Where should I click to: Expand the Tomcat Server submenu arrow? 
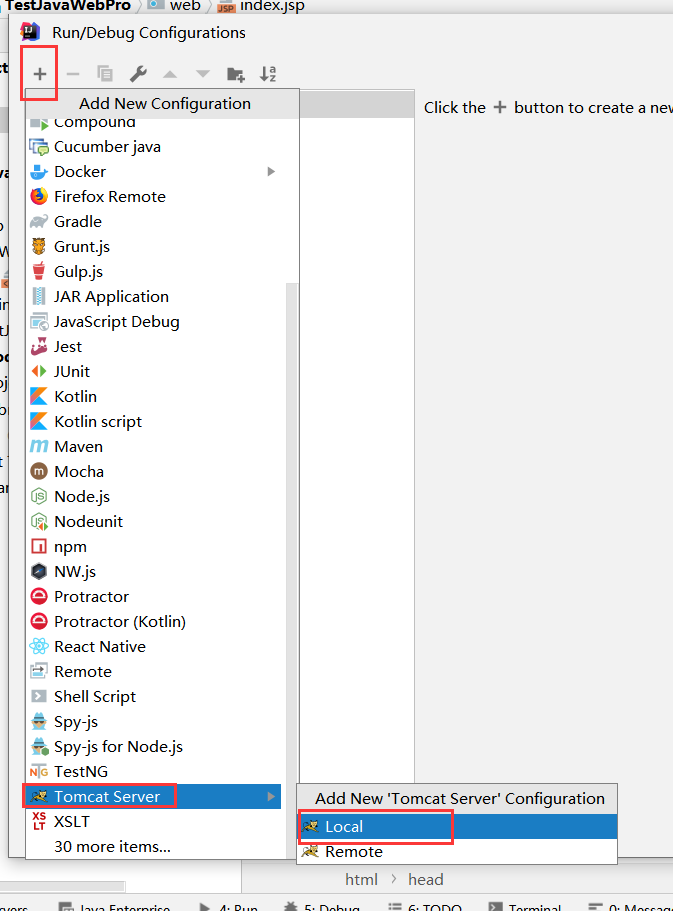[x=271, y=797]
